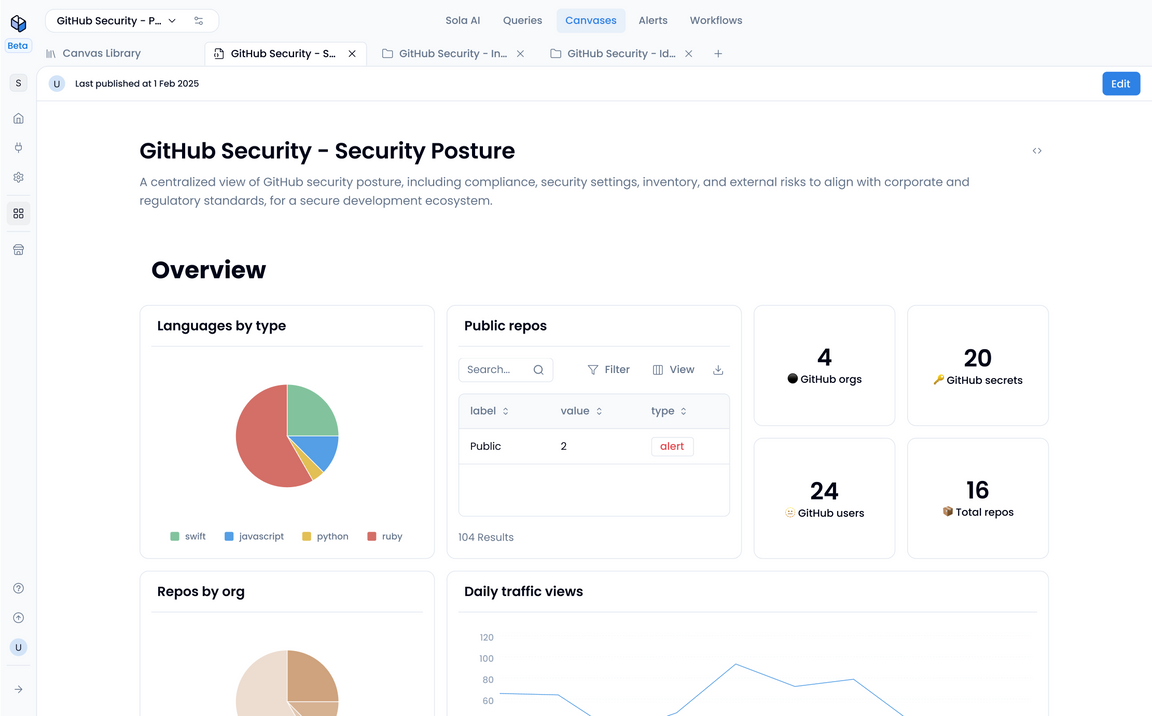
Task: Click the Beta badge under logo
Action: [x=18, y=46]
